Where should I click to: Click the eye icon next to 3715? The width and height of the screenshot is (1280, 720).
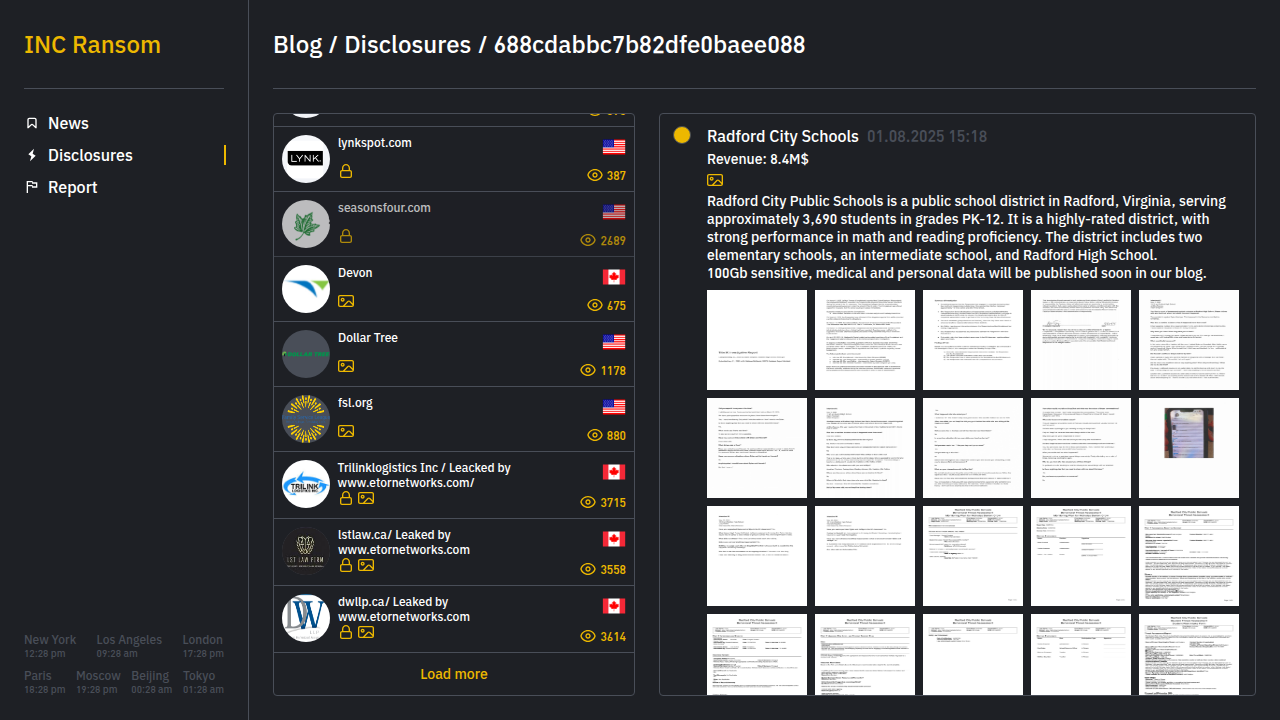pos(589,502)
